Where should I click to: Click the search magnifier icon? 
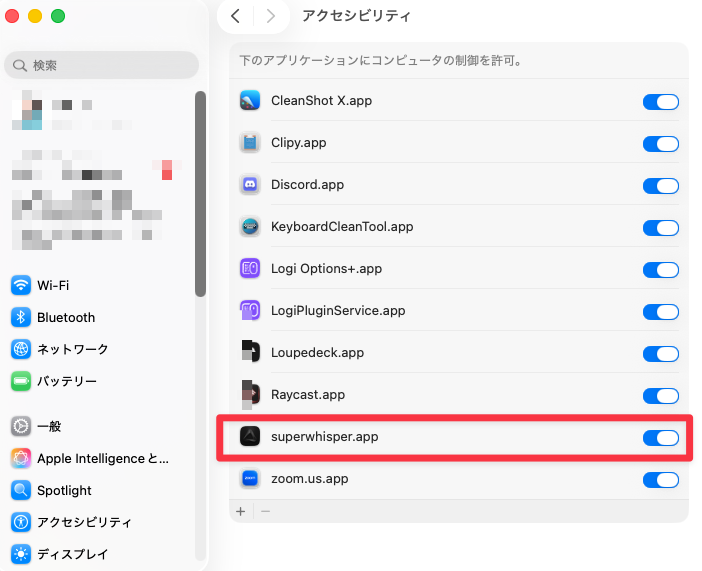pyautogui.click(x=20, y=65)
